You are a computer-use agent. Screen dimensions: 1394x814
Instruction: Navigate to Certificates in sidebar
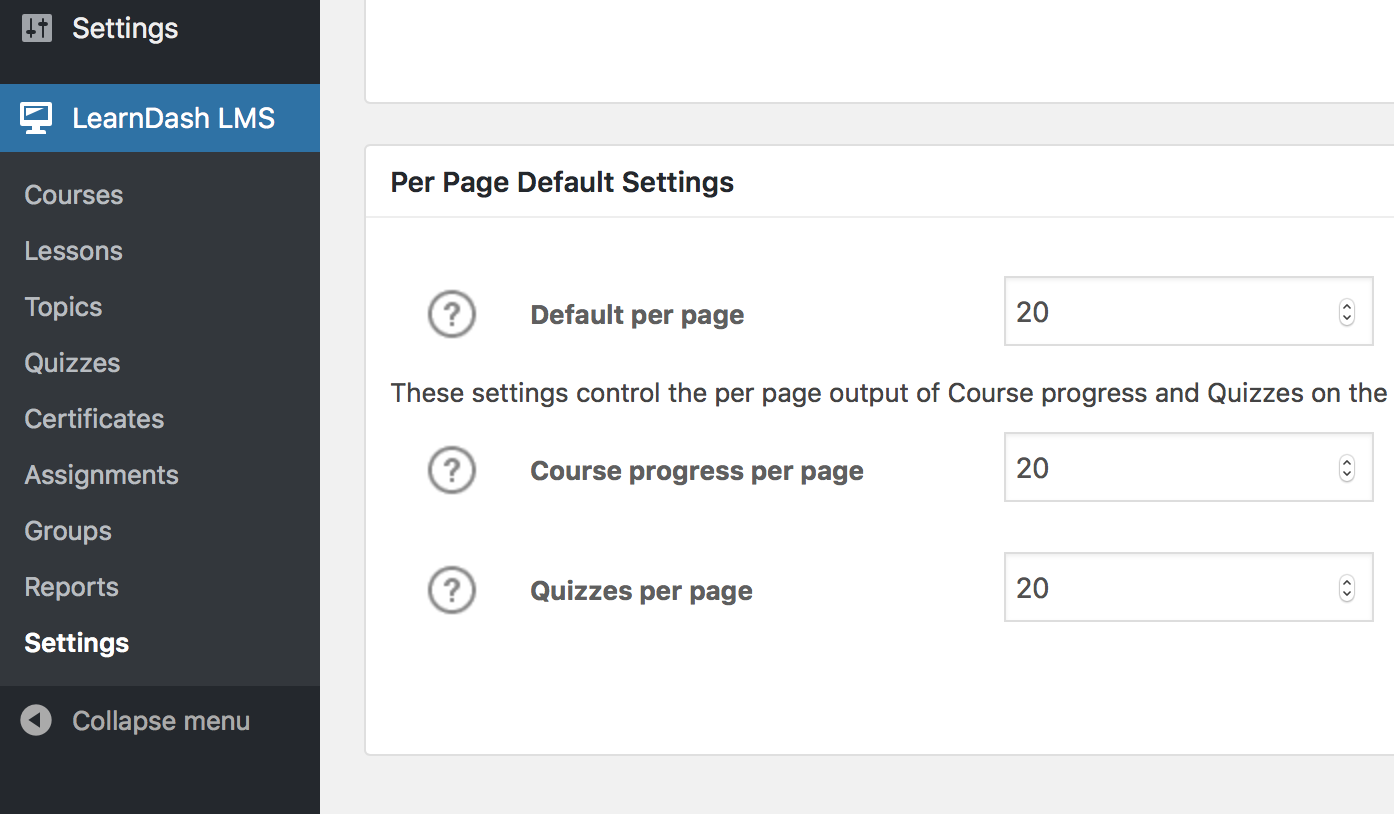[x=94, y=419]
